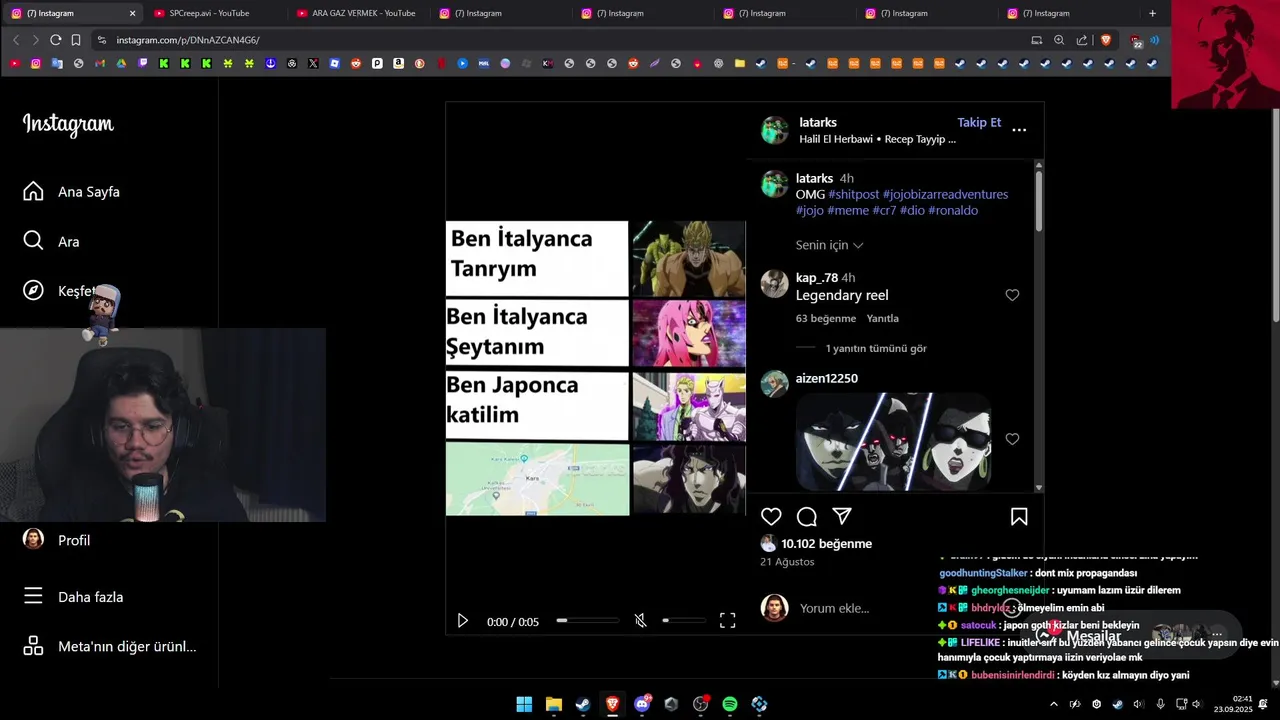Like the post with the heart icon
The height and width of the screenshot is (720, 1280).
pos(771,516)
